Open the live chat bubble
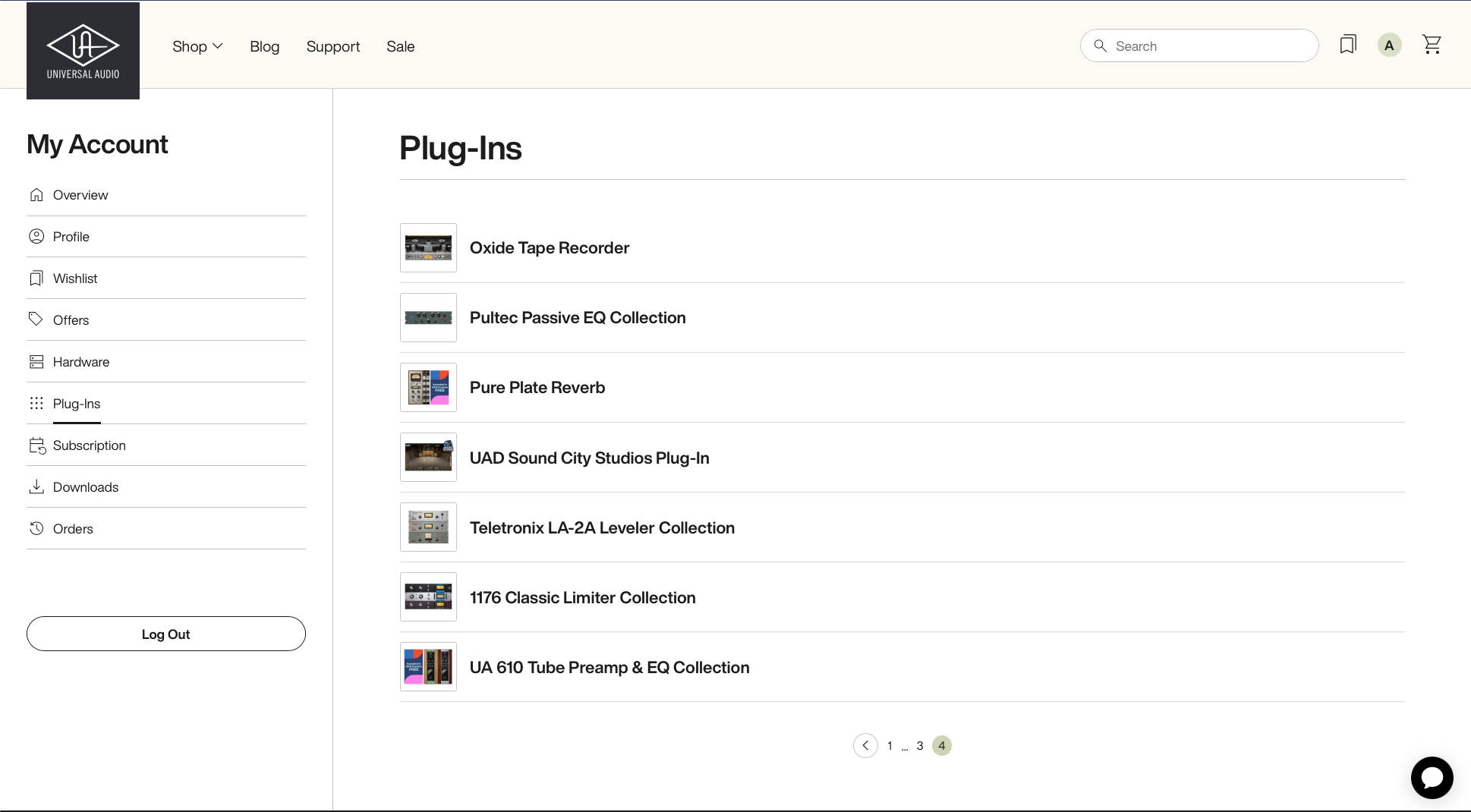The image size is (1471, 812). pos(1432,777)
